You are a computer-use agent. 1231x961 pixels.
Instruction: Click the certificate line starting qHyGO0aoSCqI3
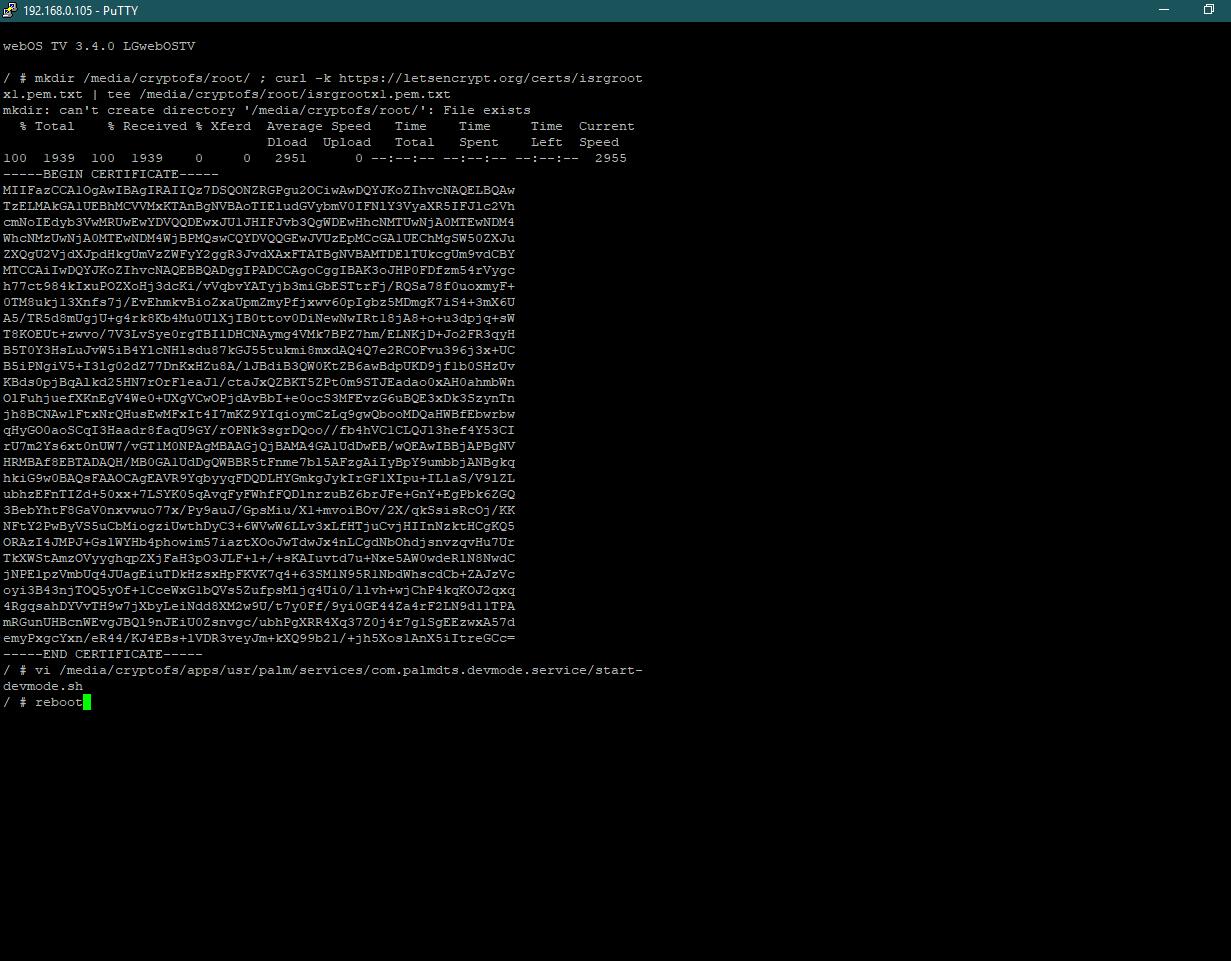tap(259, 430)
